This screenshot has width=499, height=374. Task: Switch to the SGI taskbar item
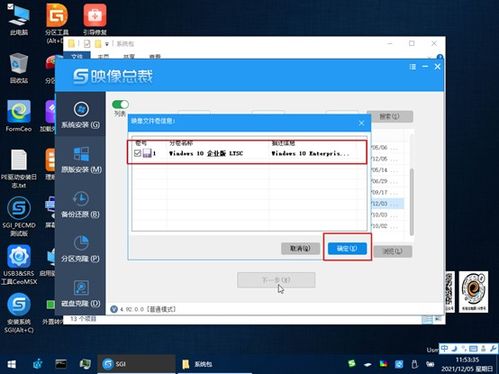pyautogui.click(x=136, y=364)
